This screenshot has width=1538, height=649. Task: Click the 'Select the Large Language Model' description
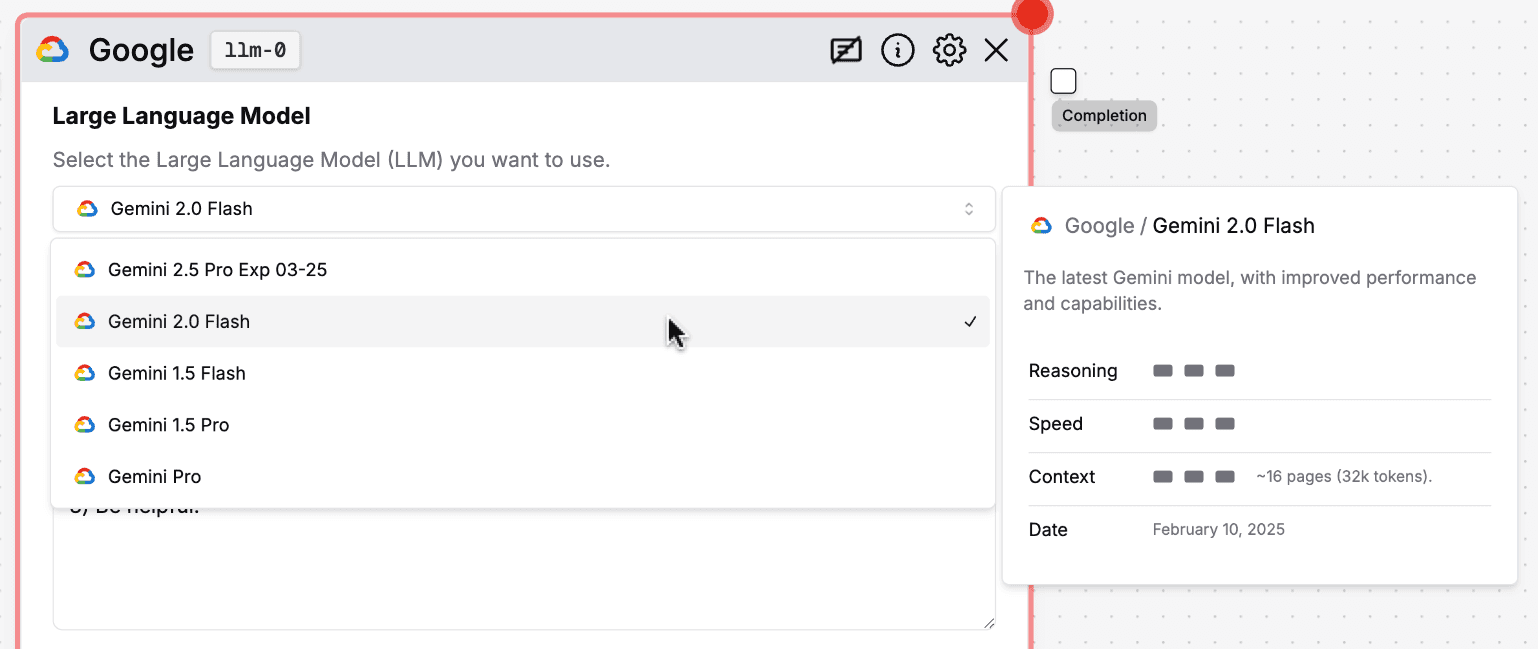pos(331,160)
